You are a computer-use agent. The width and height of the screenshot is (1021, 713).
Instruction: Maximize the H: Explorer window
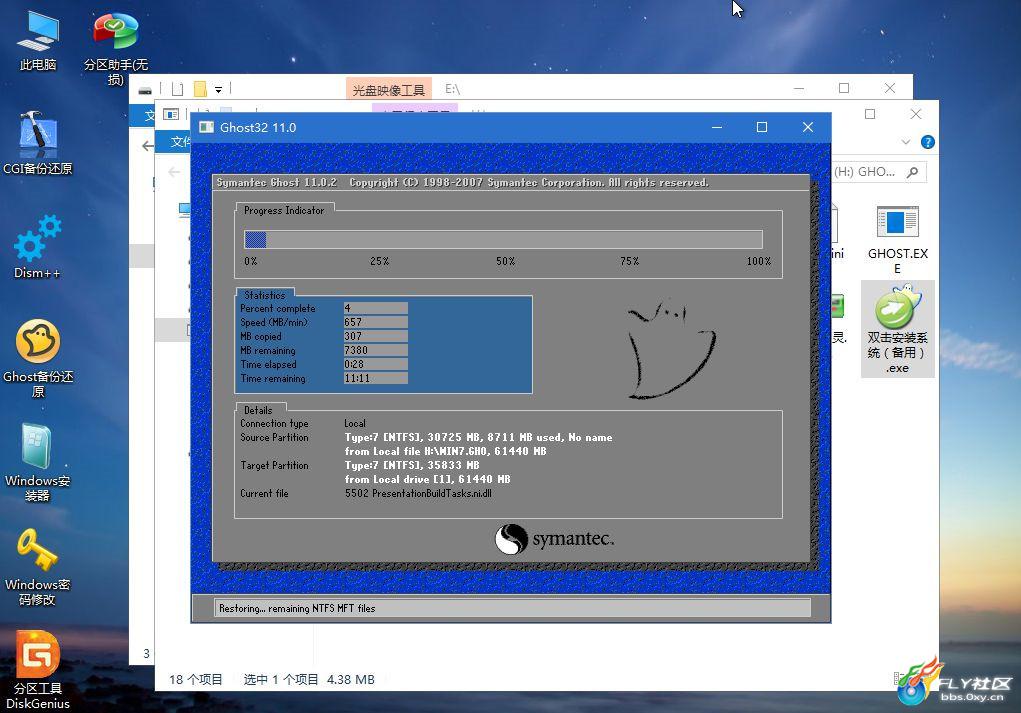(x=870, y=114)
